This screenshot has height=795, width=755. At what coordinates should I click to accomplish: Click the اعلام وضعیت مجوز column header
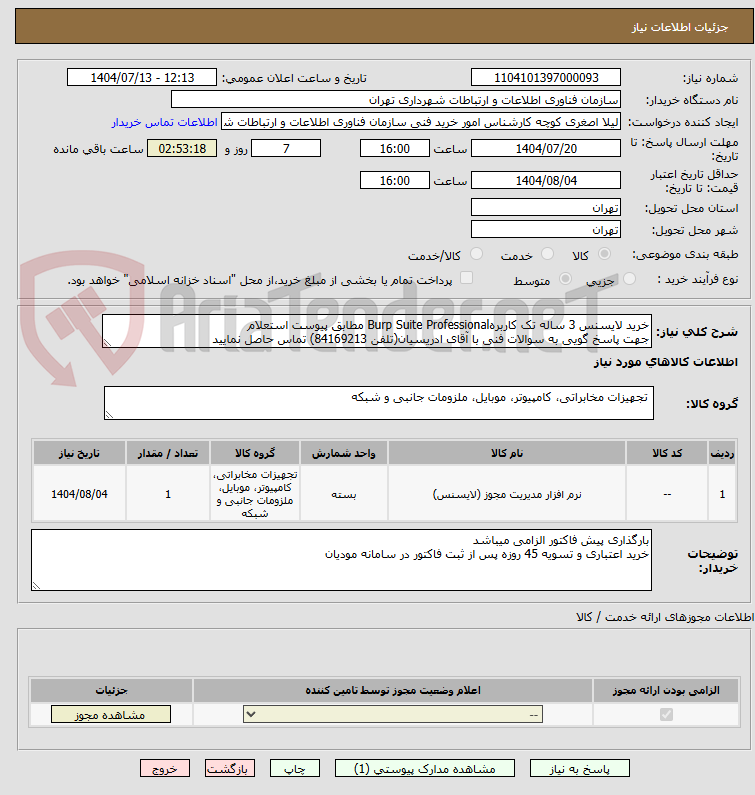pyautogui.click(x=393, y=691)
